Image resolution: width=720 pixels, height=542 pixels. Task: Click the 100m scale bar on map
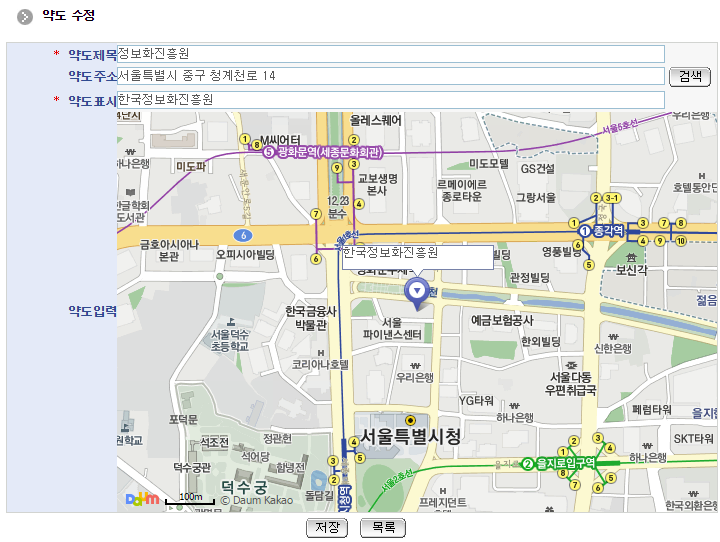coord(190,499)
